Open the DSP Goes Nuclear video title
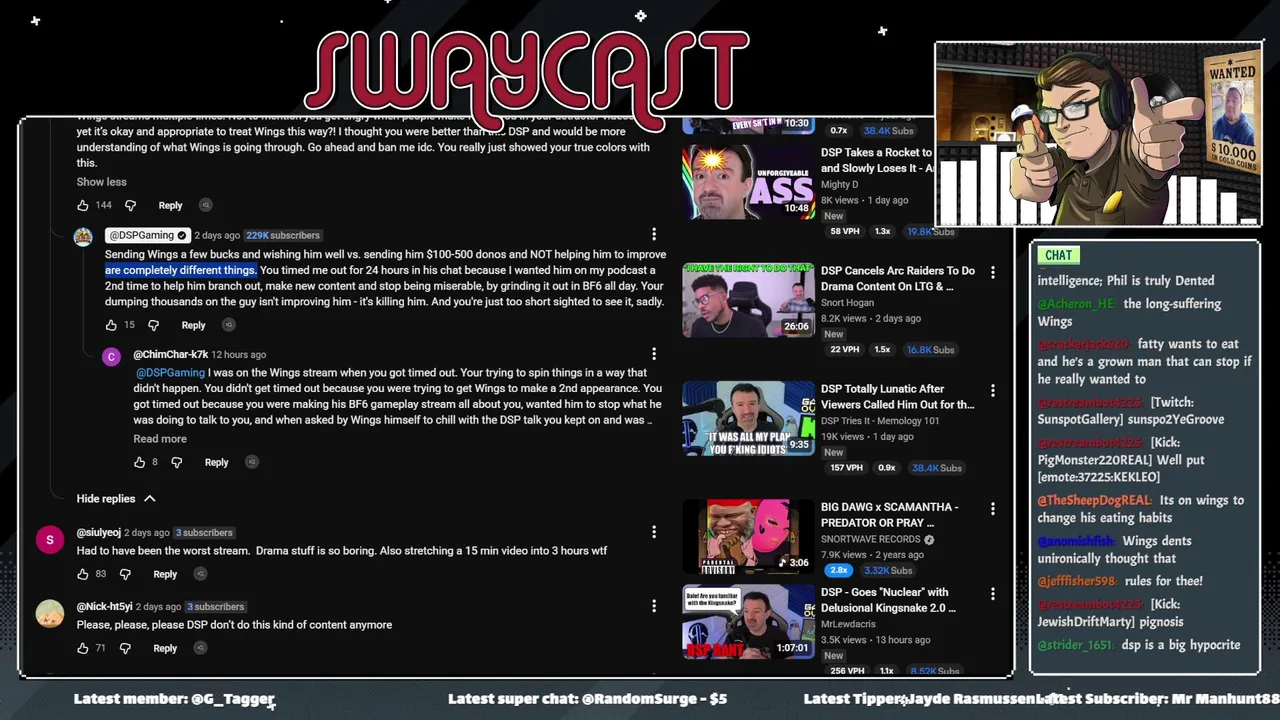 tap(888, 600)
